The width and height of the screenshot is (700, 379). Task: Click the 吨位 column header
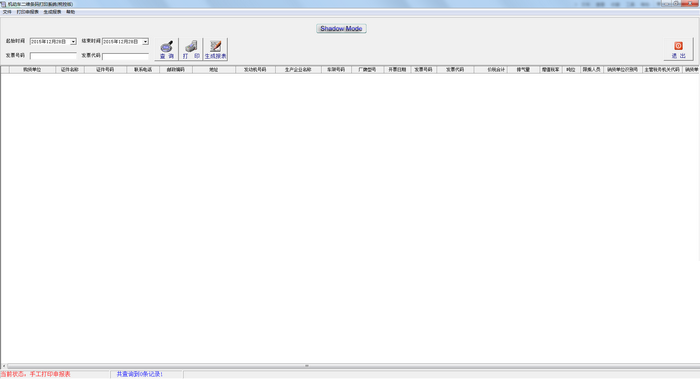(571, 70)
